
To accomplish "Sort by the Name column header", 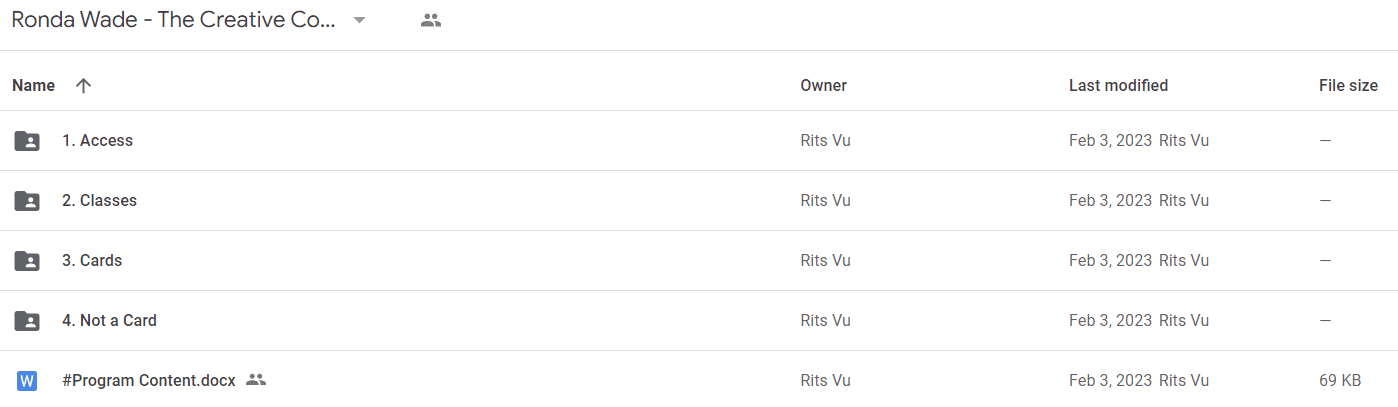I will click(33, 86).
